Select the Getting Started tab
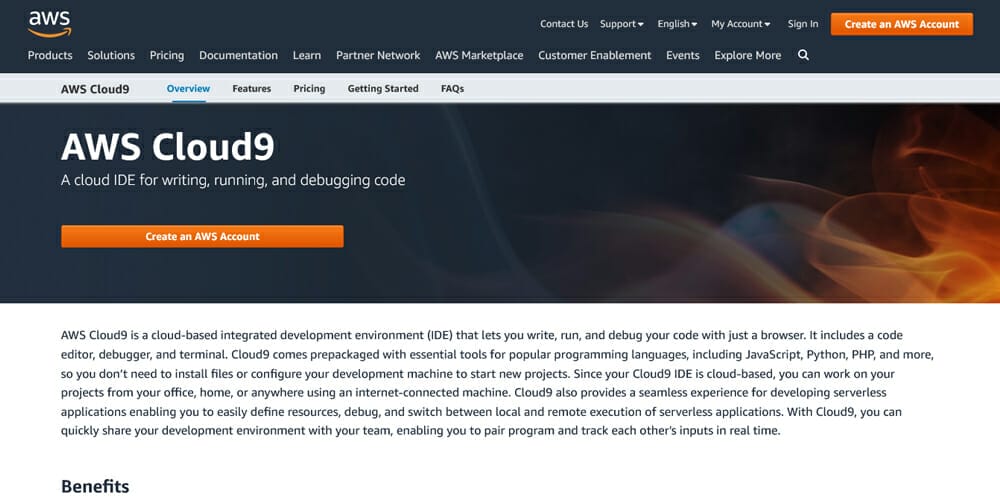 coord(383,89)
